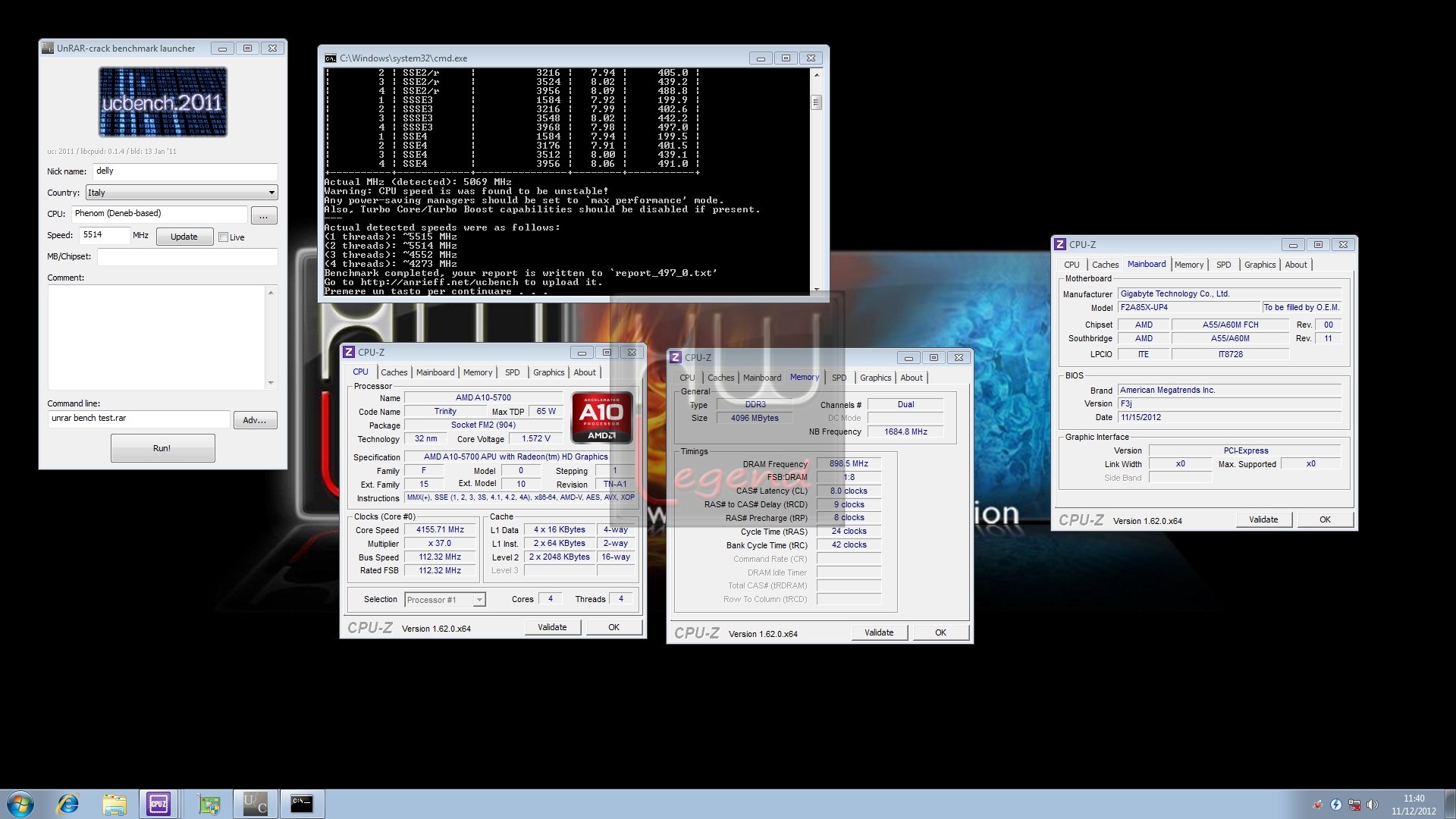Click the Z icon of CPU-Z Memory window

(x=676, y=357)
